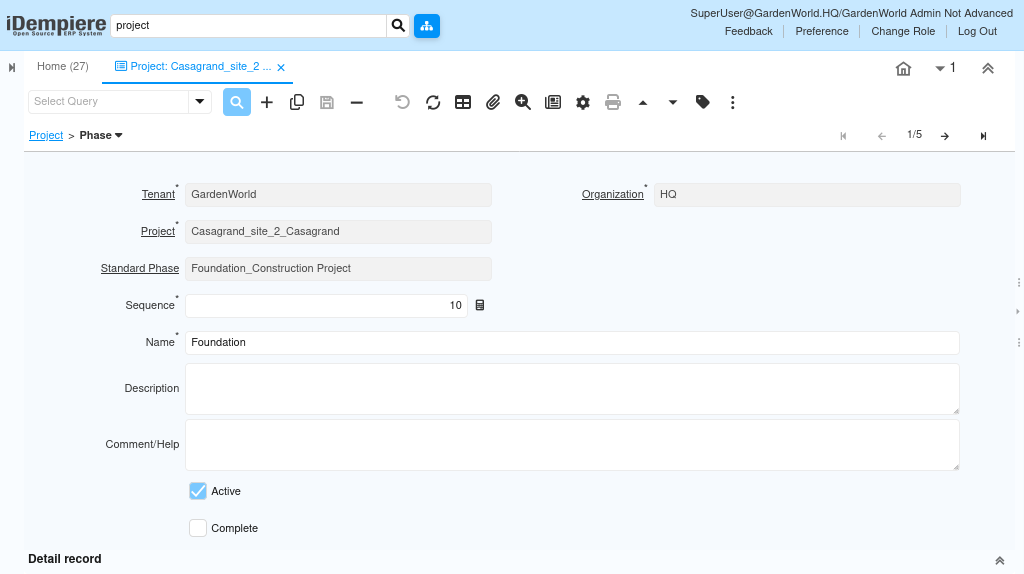Image resolution: width=1024 pixels, height=574 pixels.
Task: Click the Refresh icon in toolbar
Action: (433, 102)
